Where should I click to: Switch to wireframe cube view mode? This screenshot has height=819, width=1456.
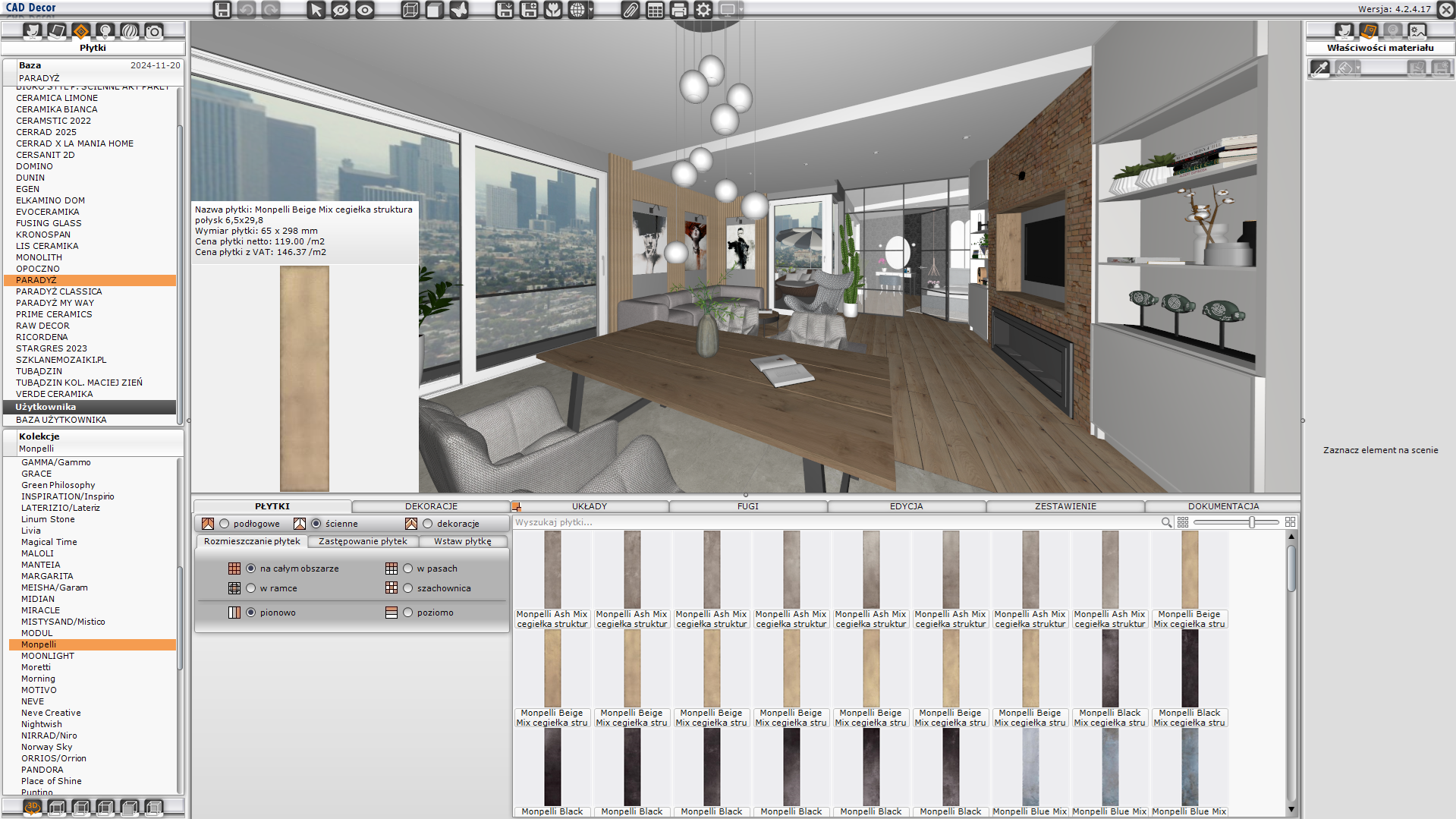point(410,10)
